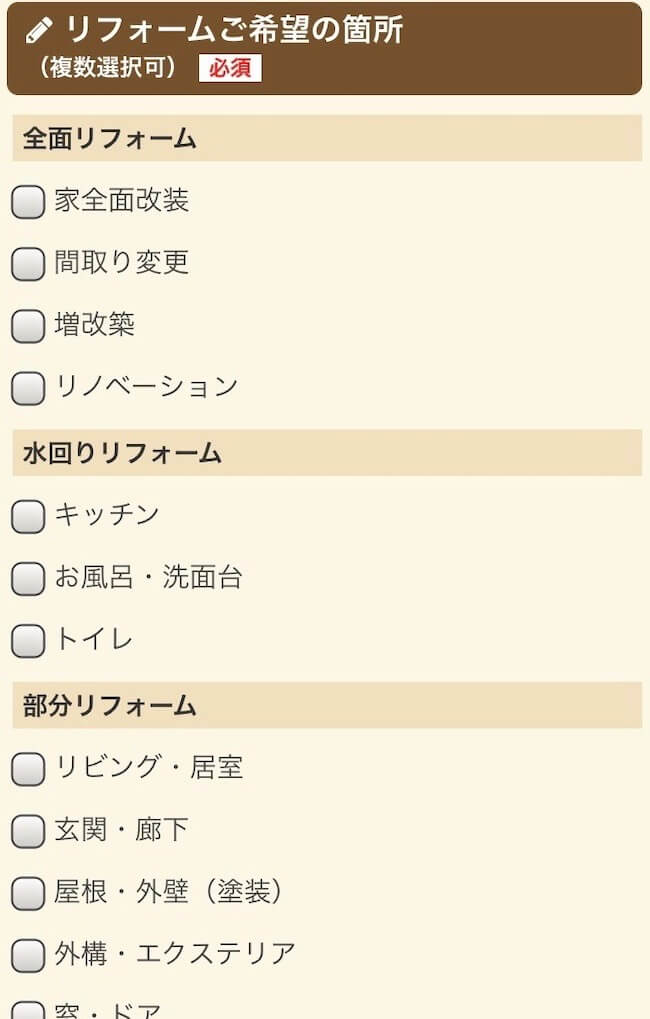Enable the リノベーション option

(26, 387)
